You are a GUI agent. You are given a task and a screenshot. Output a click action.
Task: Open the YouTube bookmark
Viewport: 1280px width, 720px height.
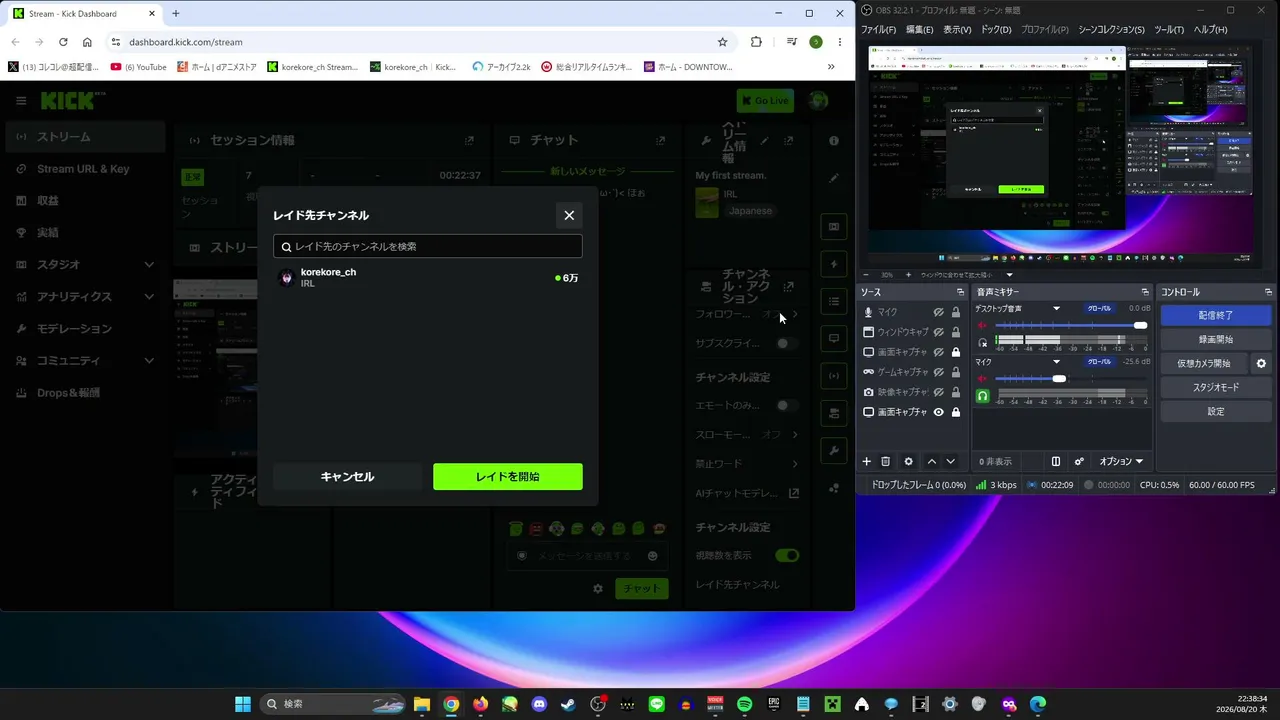139,67
